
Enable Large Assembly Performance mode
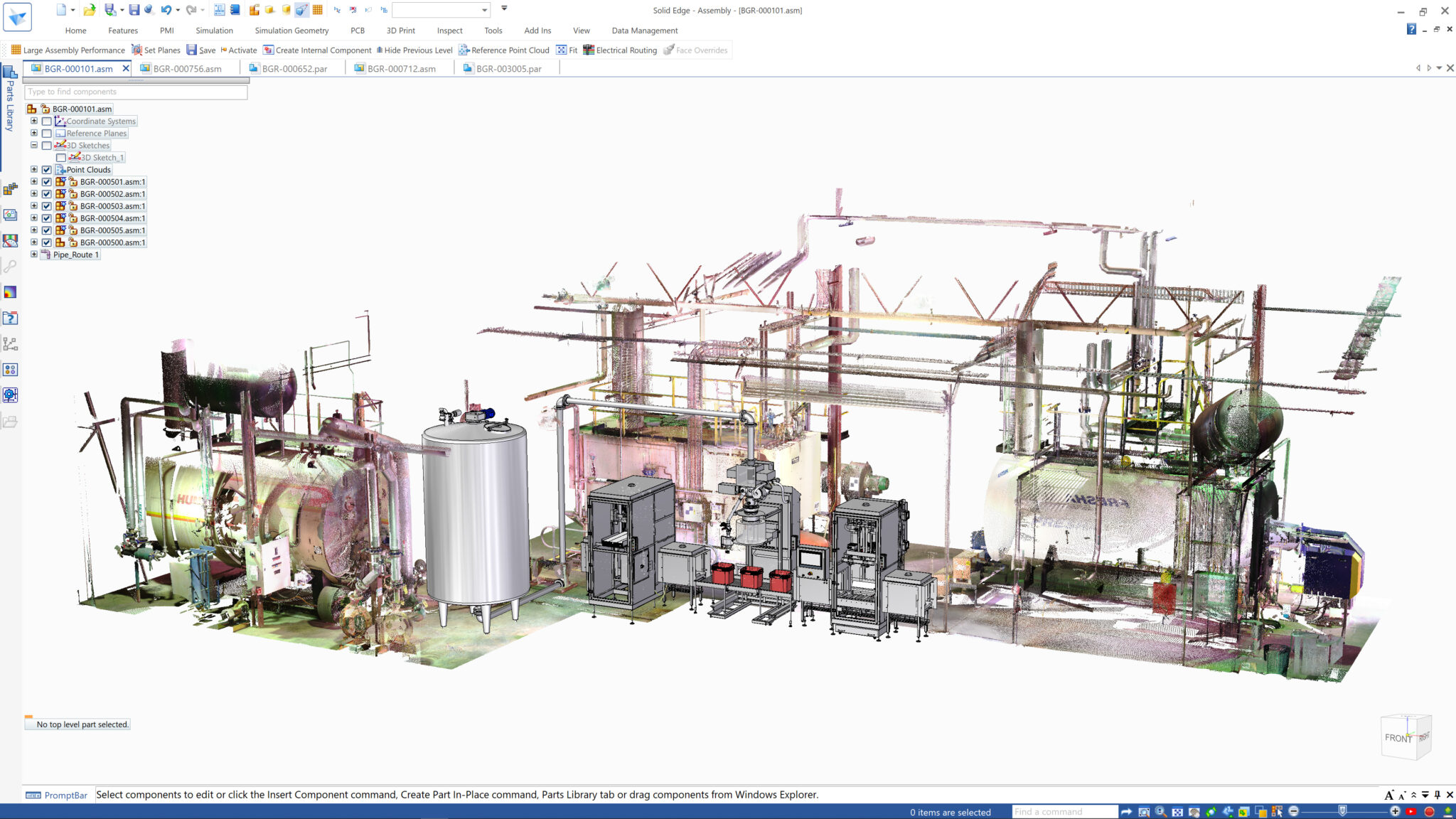[x=68, y=50]
